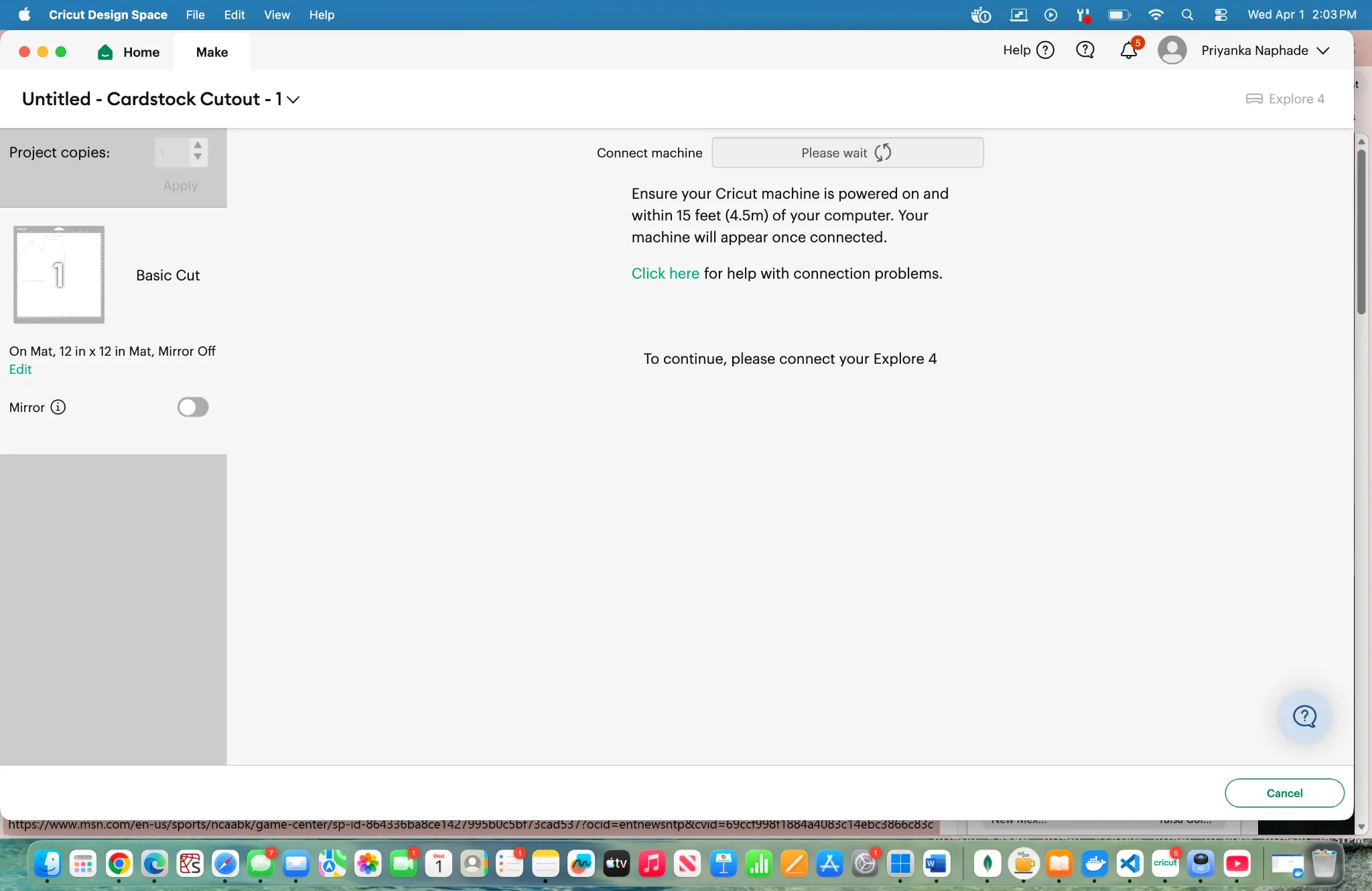Open Docker Desktop from the dock

[1095, 864]
